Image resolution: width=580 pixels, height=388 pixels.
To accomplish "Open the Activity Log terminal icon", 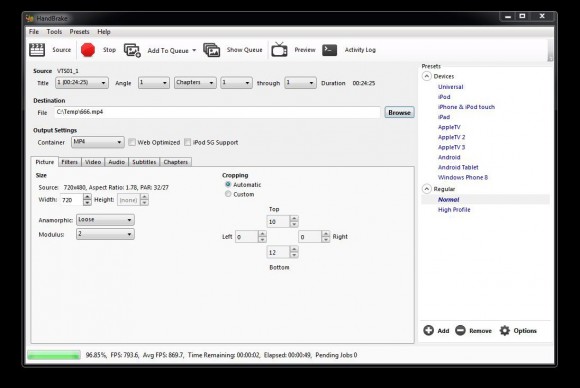I will (x=330, y=50).
